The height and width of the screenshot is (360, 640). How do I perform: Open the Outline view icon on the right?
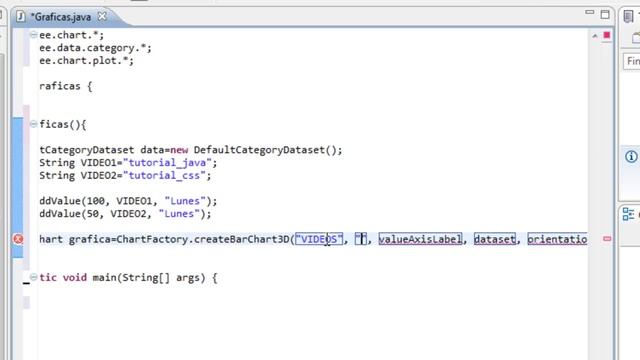(x=629, y=214)
